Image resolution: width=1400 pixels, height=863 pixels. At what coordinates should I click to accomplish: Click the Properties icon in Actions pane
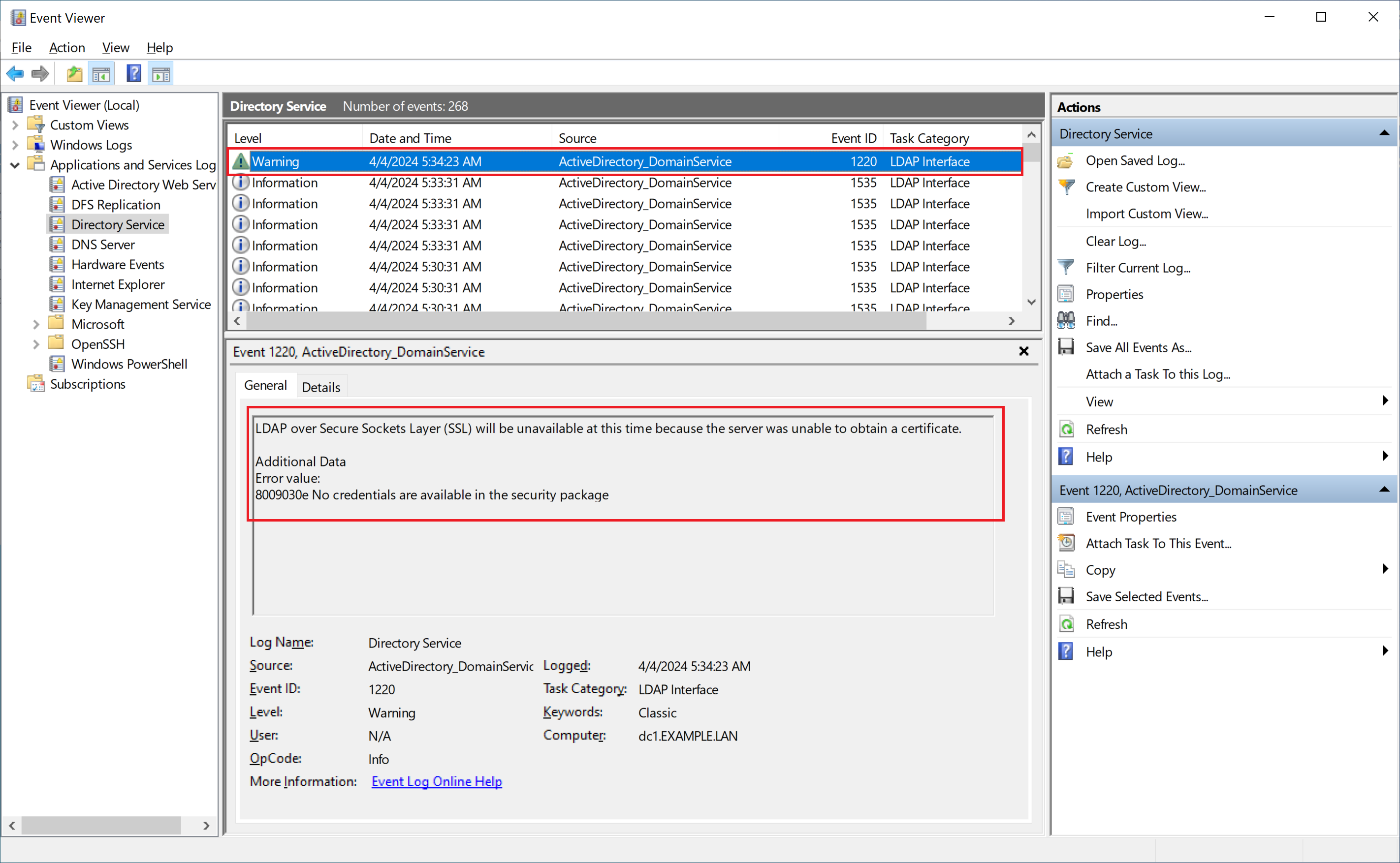click(1065, 295)
